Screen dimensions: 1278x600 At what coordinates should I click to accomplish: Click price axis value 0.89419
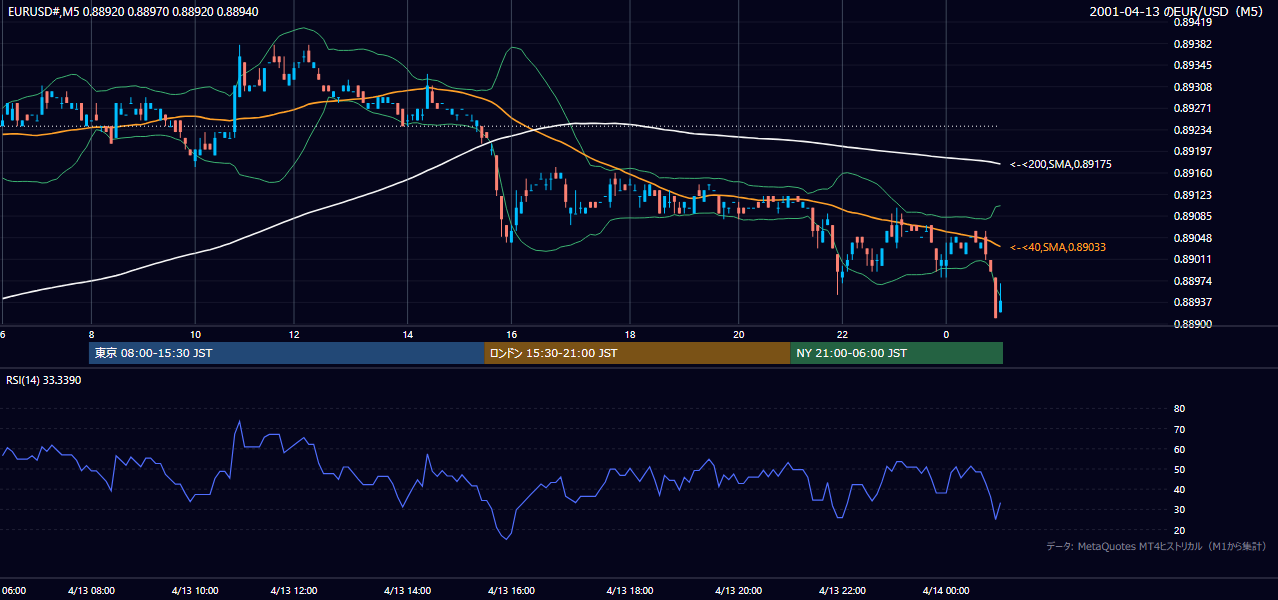point(1192,22)
